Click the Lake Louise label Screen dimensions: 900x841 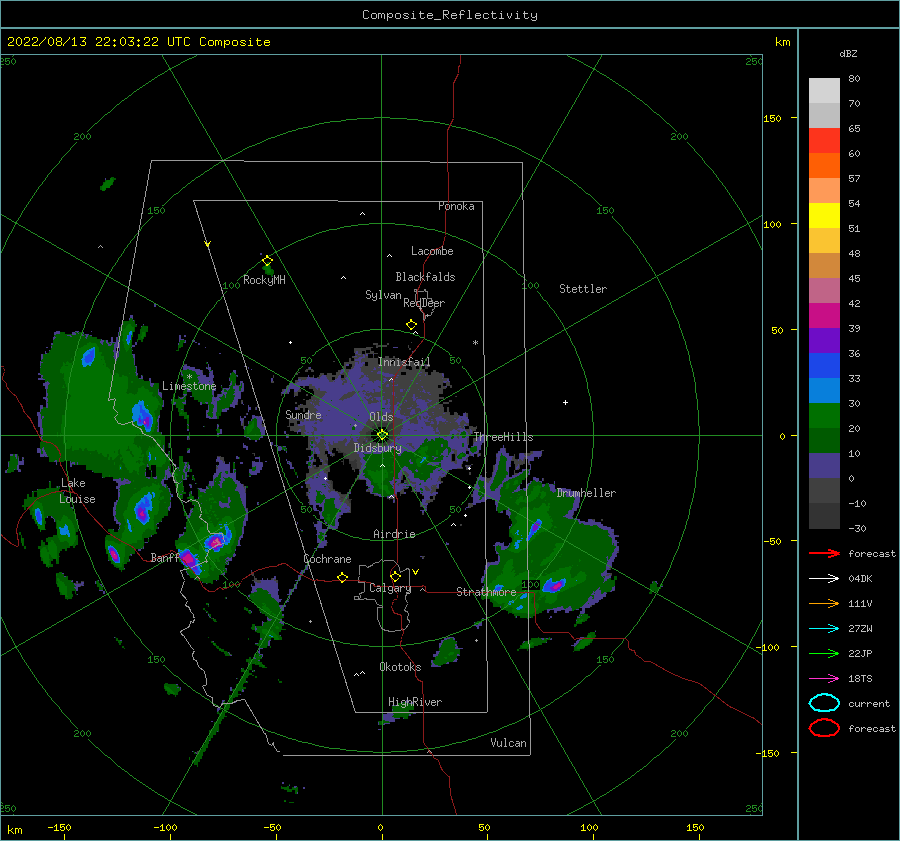pos(77,491)
